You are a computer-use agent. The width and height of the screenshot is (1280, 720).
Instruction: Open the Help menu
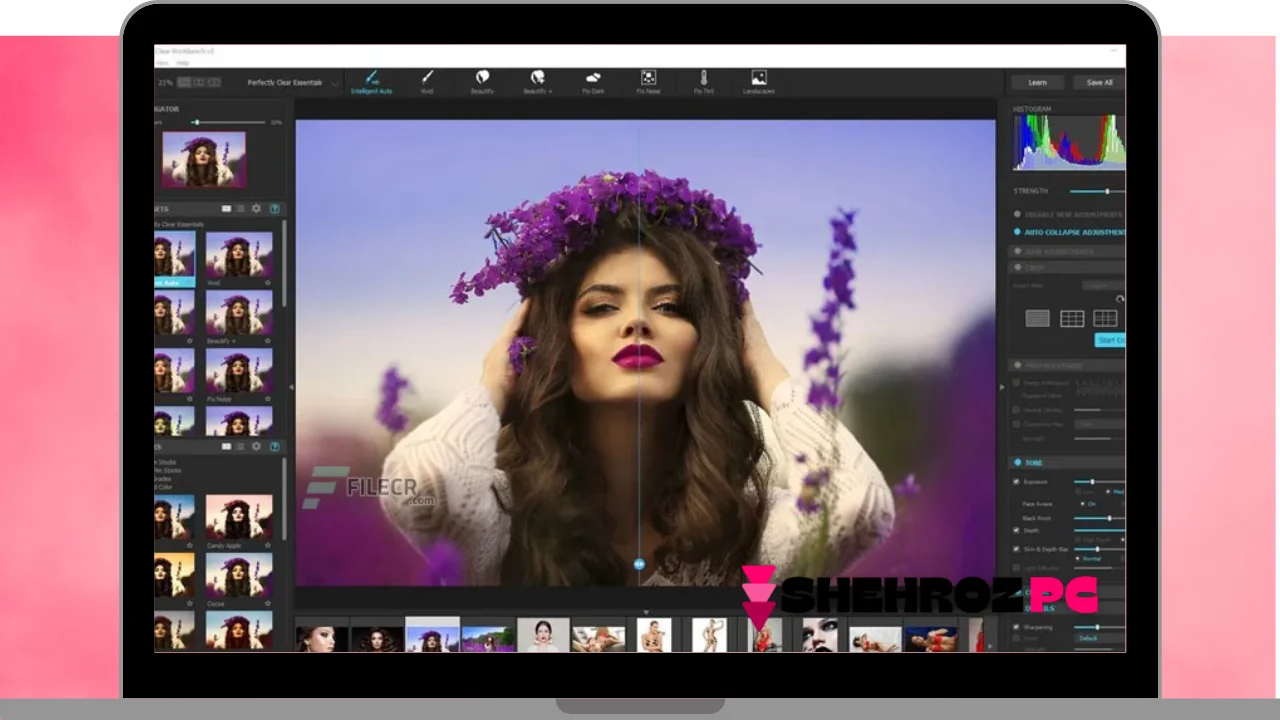tap(183, 62)
